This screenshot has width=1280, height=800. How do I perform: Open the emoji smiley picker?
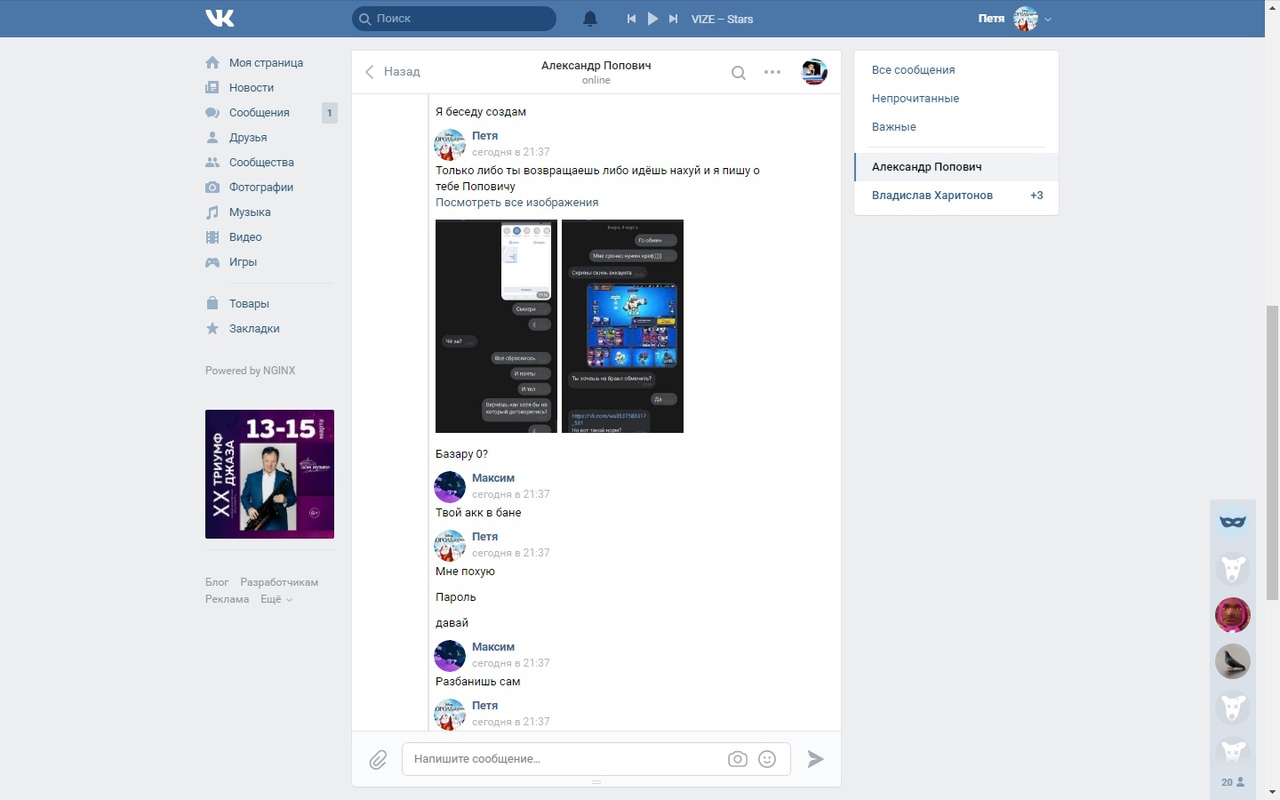[x=767, y=759]
